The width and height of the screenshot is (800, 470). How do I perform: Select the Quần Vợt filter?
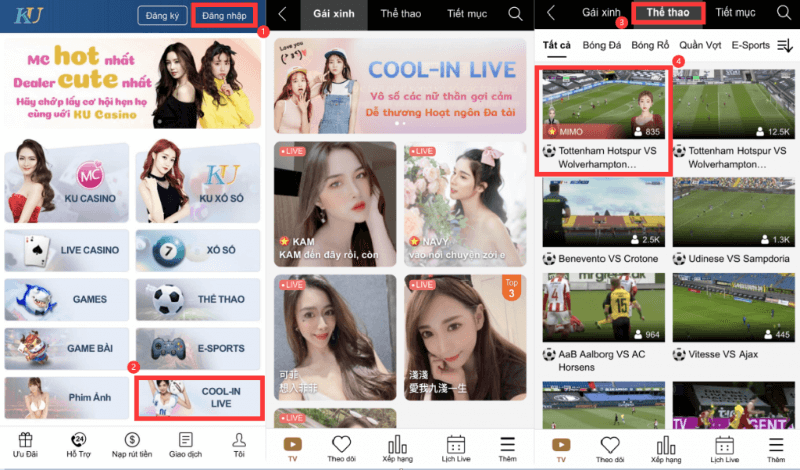[700, 45]
